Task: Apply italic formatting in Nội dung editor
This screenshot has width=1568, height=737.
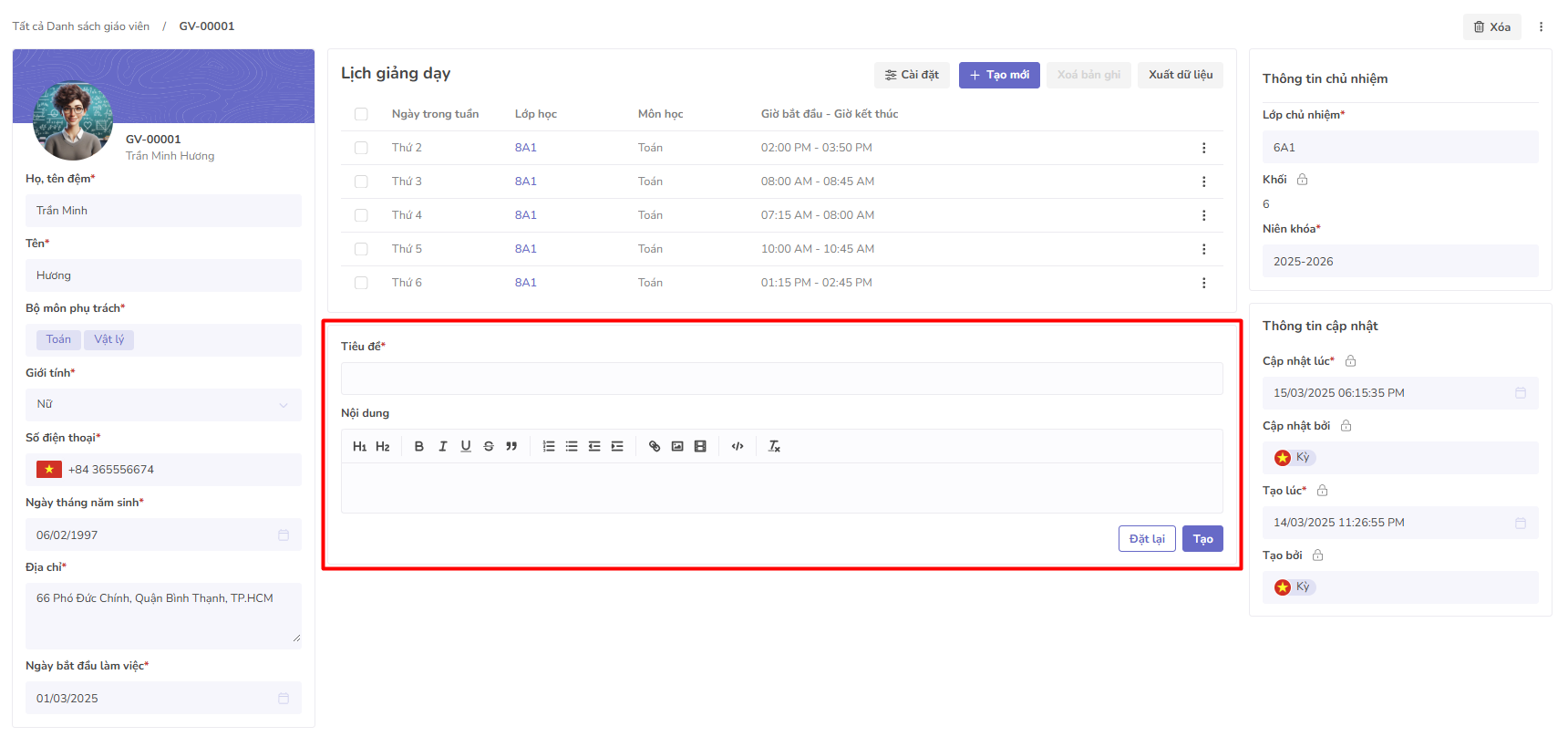Action: click(x=442, y=446)
